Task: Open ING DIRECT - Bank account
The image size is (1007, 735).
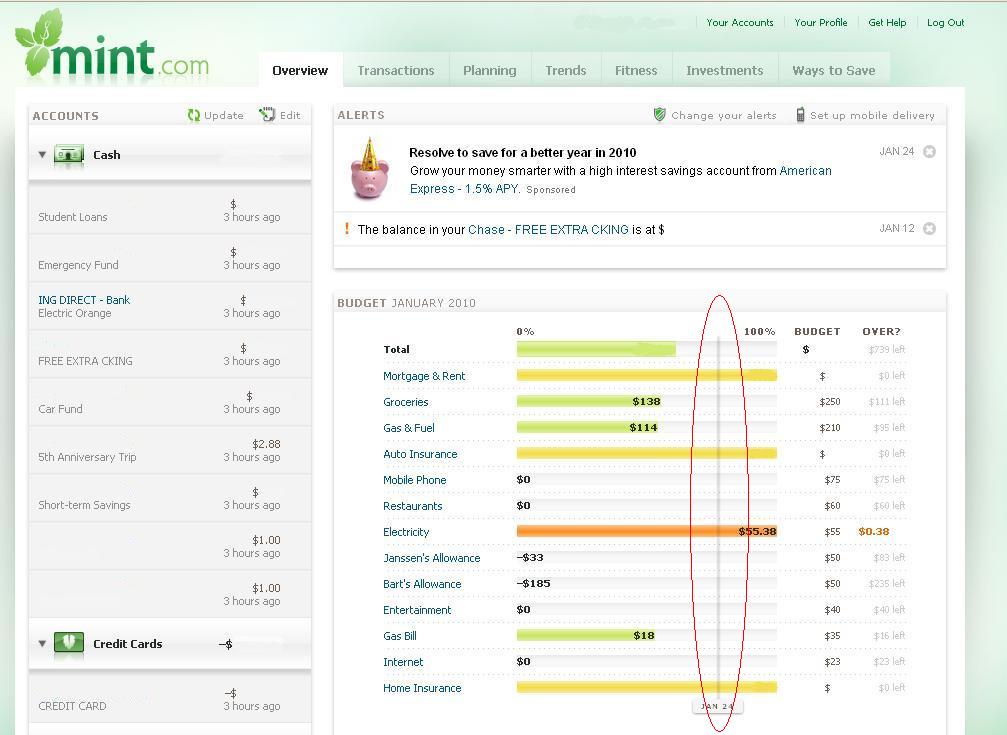Action: click(83, 300)
